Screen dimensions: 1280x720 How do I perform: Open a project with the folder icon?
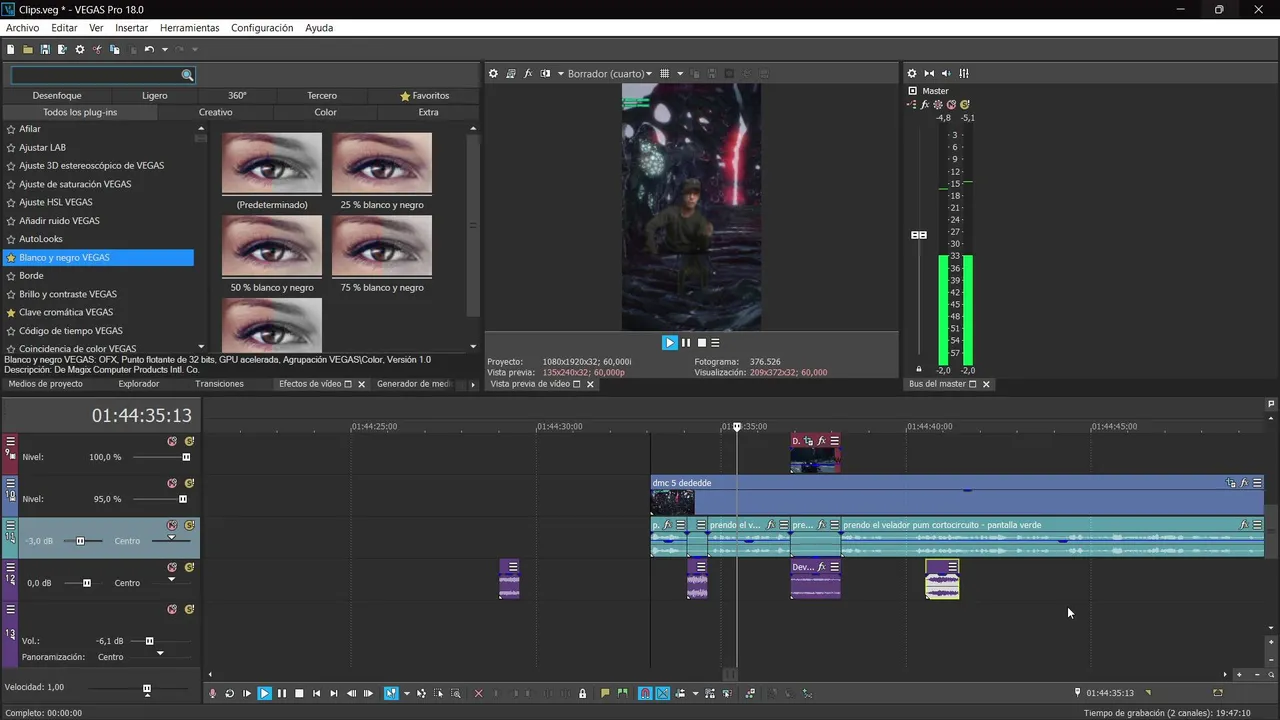(28, 50)
